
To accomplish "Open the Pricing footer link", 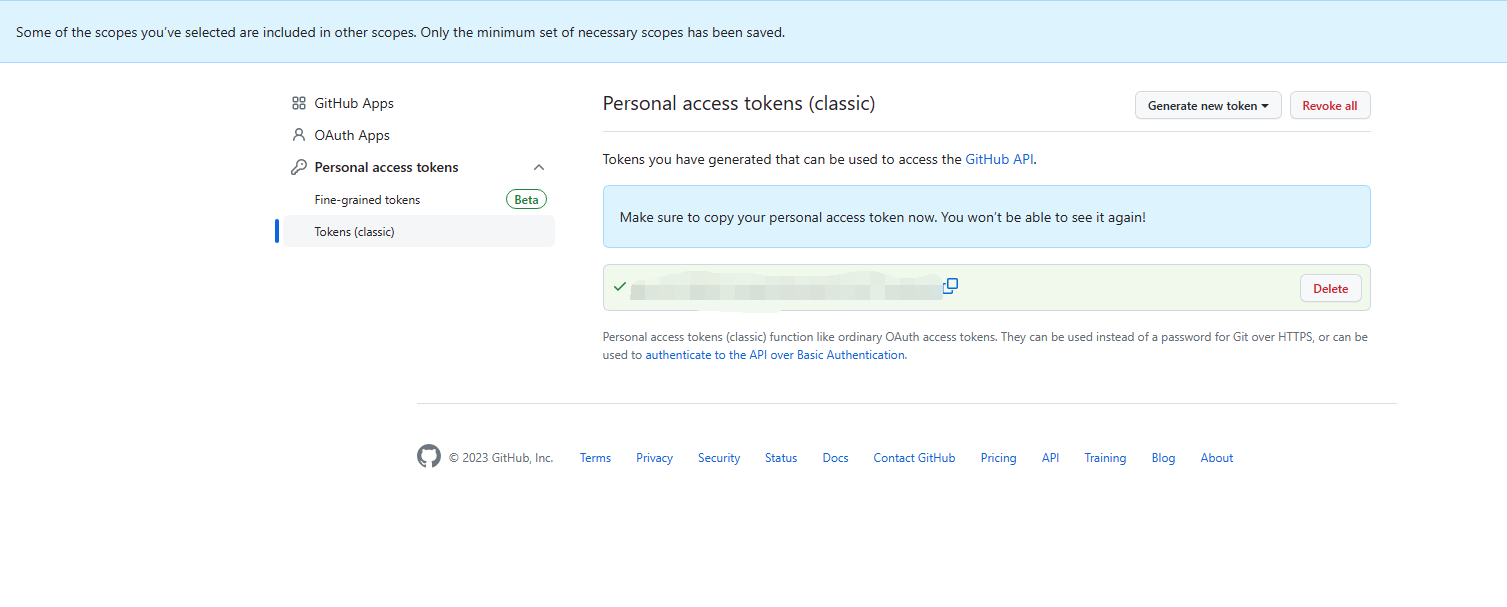I will click(x=998, y=458).
